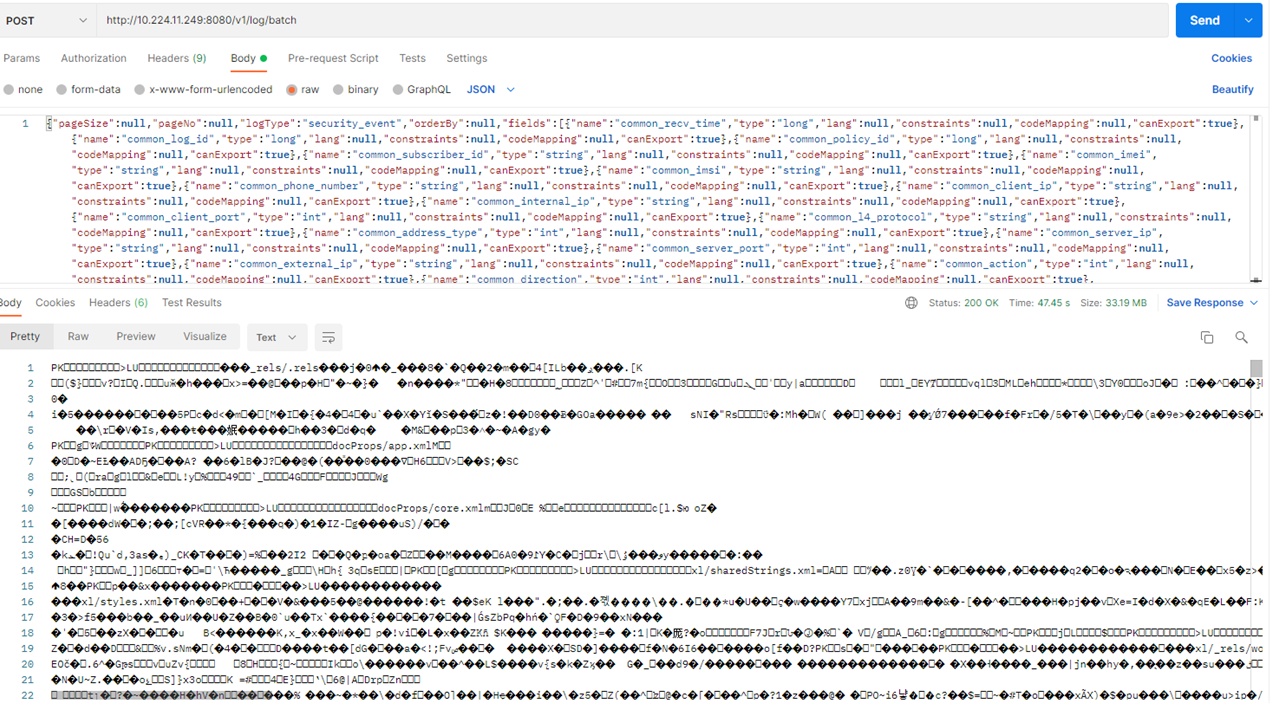The height and width of the screenshot is (705, 1277).
Task: Open the Send button arrow options
Action: [x=1248, y=20]
